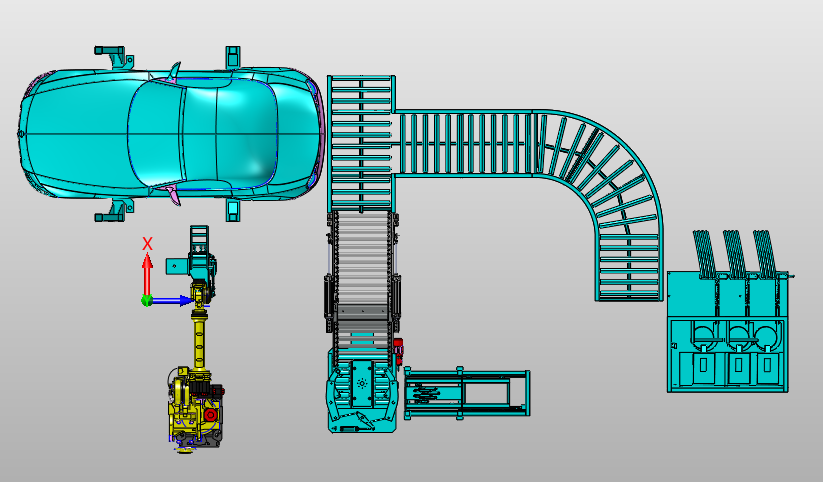The height and width of the screenshot is (482, 823).
Task: Click the red X axis arrow
Action: 147,274
